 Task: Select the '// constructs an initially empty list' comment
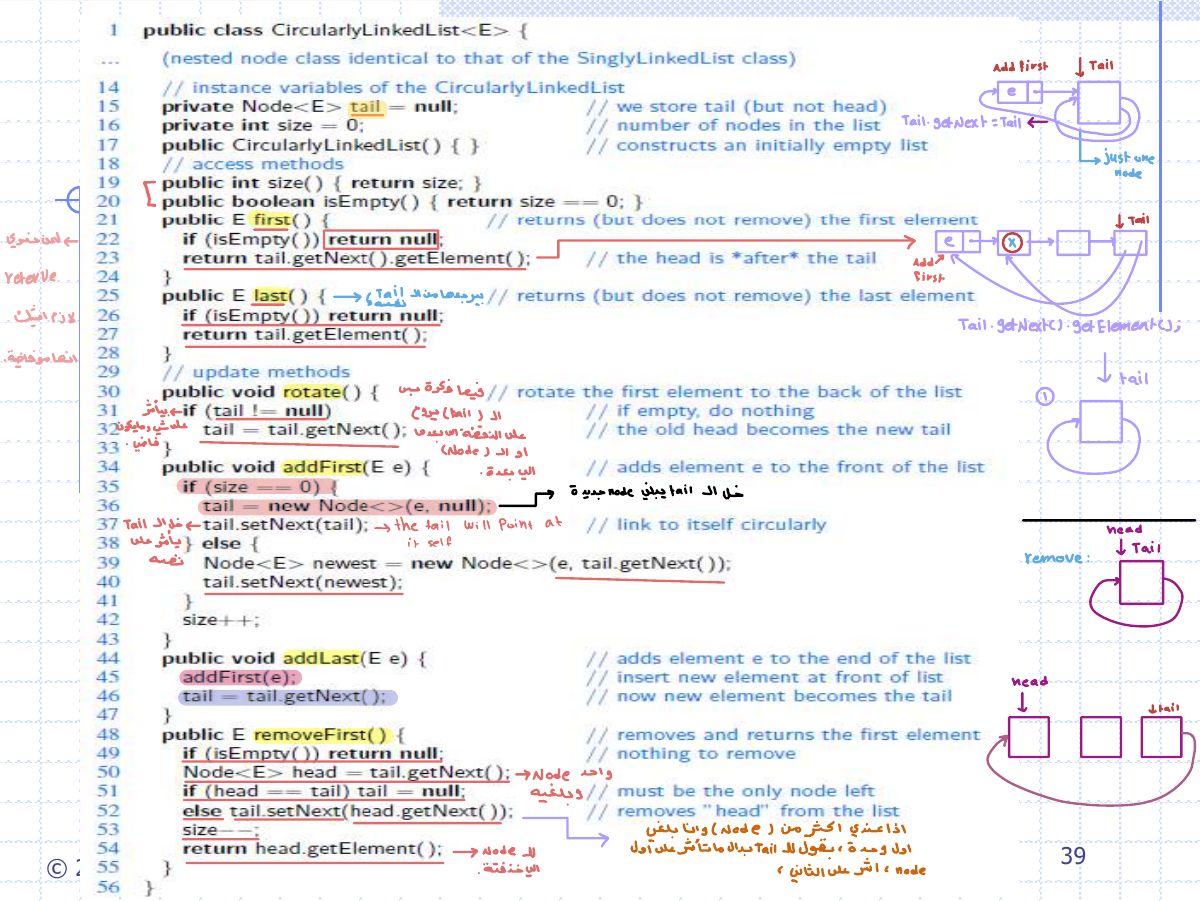tap(757, 144)
